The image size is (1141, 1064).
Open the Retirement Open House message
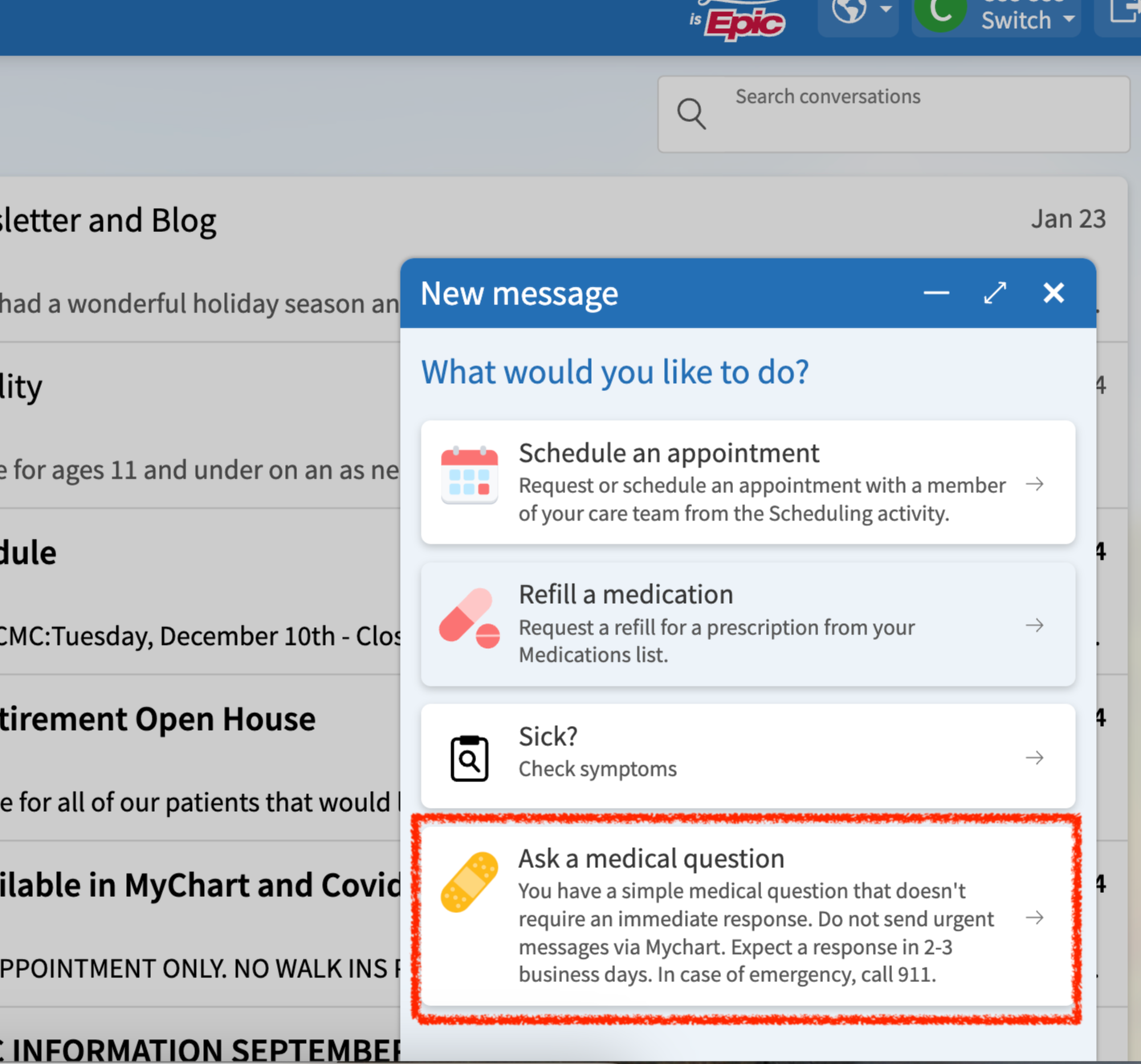(x=201, y=757)
